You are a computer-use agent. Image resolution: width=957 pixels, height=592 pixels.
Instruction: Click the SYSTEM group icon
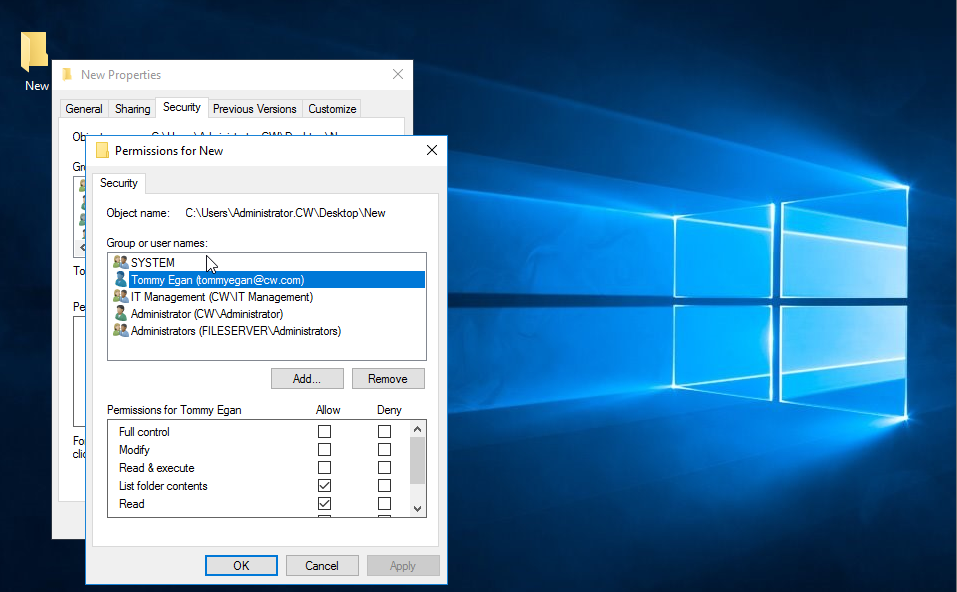(x=121, y=263)
